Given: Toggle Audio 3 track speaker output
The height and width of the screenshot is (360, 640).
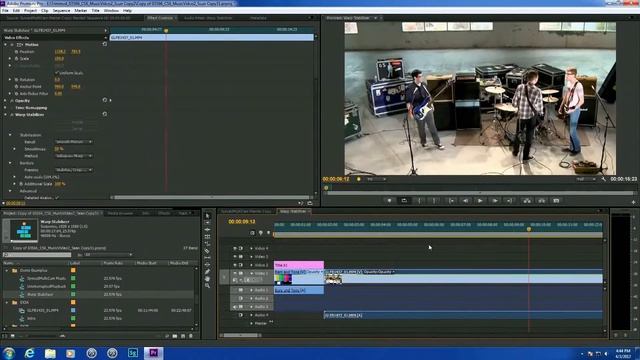Looking at the screenshot, I should (235, 307).
